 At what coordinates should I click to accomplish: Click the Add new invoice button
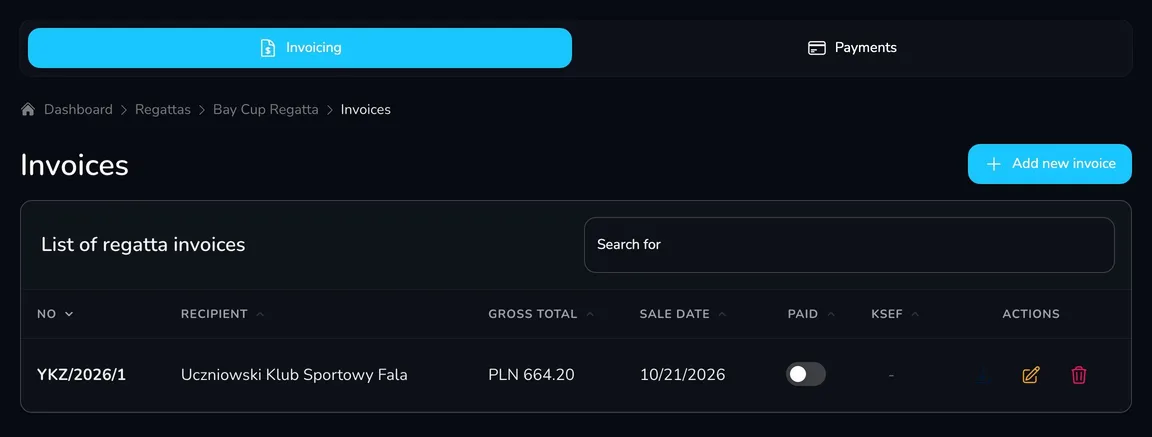tap(1049, 164)
